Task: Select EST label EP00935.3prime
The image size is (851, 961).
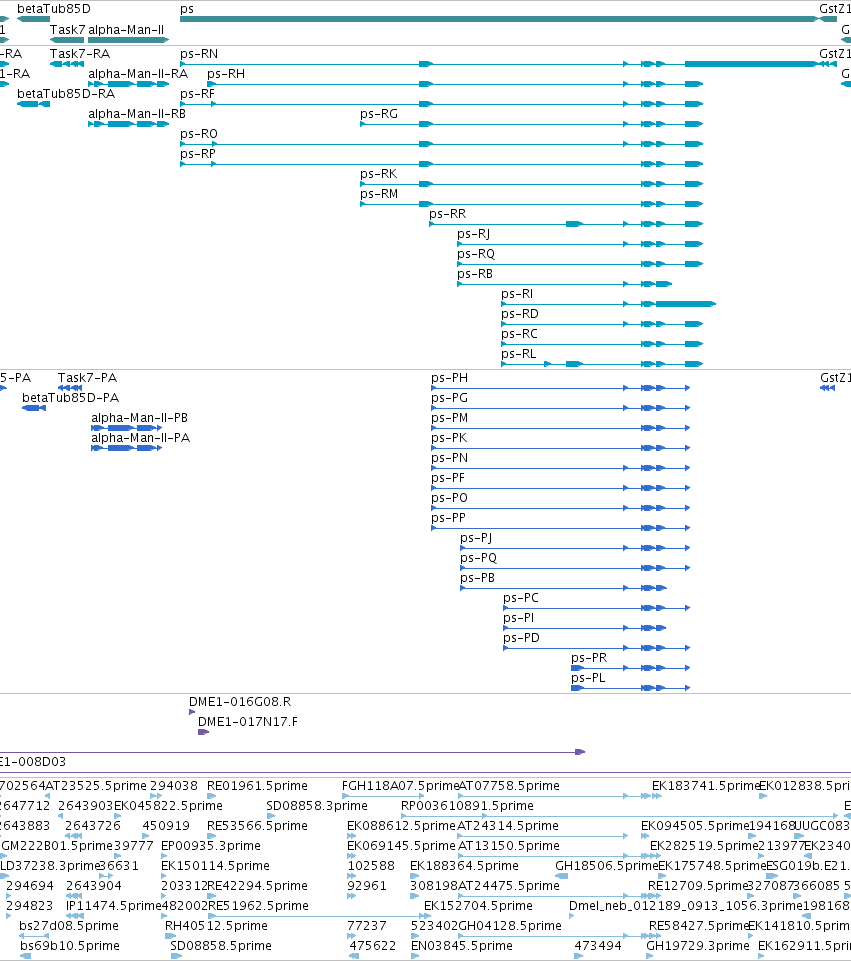Action: [211, 846]
